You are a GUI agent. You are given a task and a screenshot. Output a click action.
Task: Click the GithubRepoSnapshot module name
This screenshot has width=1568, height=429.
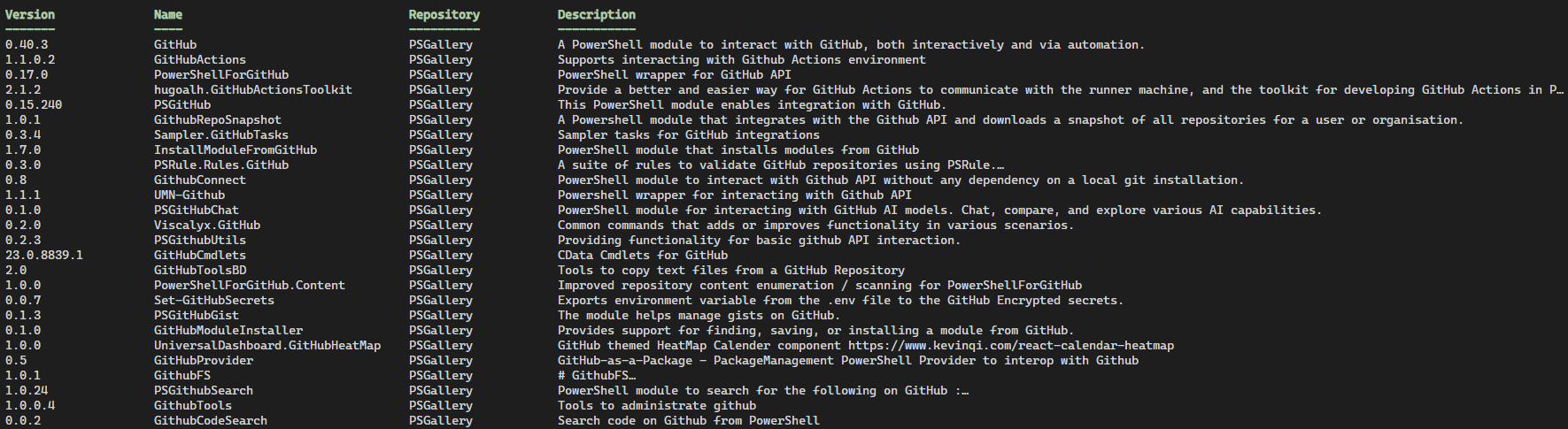pyautogui.click(x=217, y=120)
